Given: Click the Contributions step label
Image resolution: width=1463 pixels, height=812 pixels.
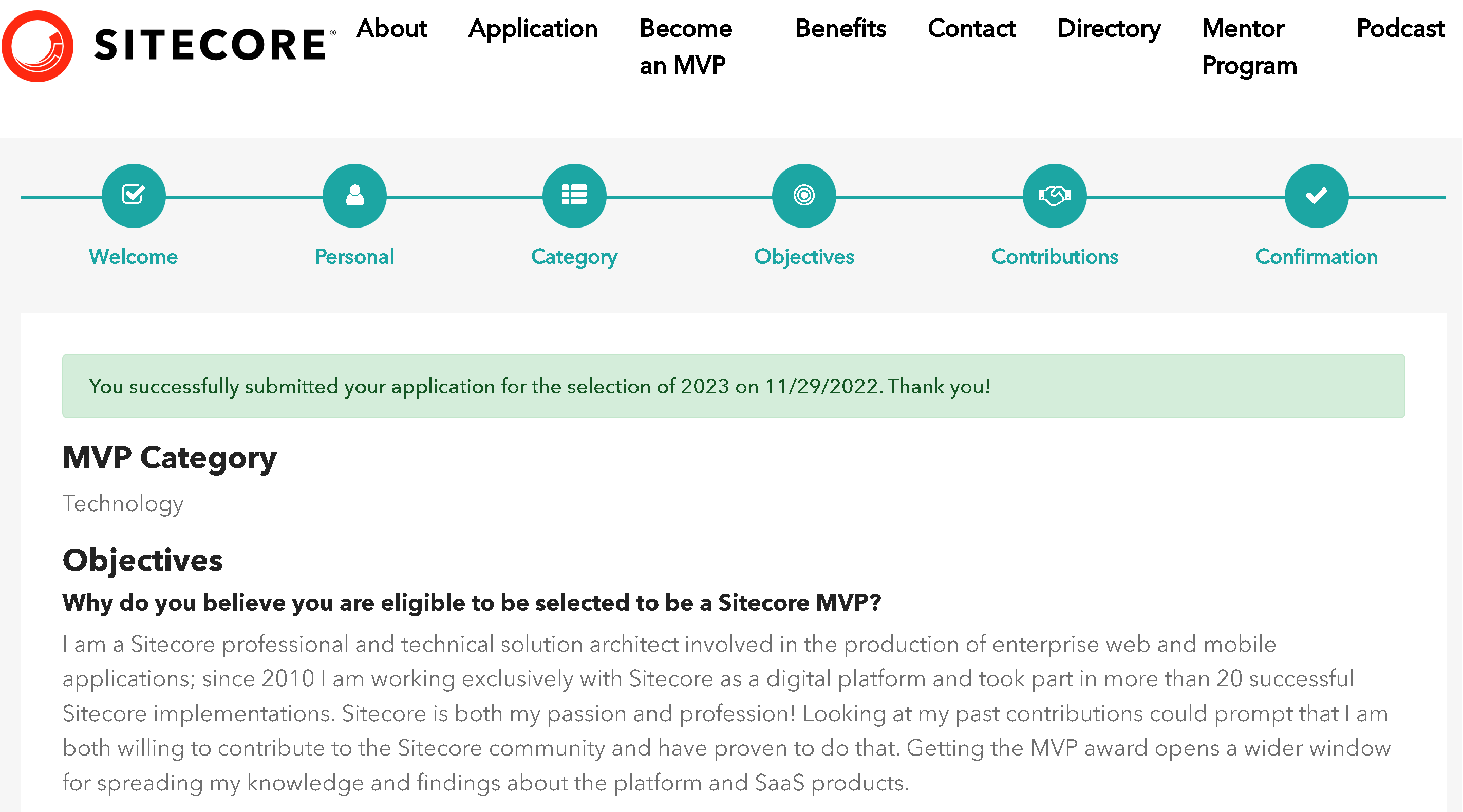Looking at the screenshot, I should (x=1055, y=257).
